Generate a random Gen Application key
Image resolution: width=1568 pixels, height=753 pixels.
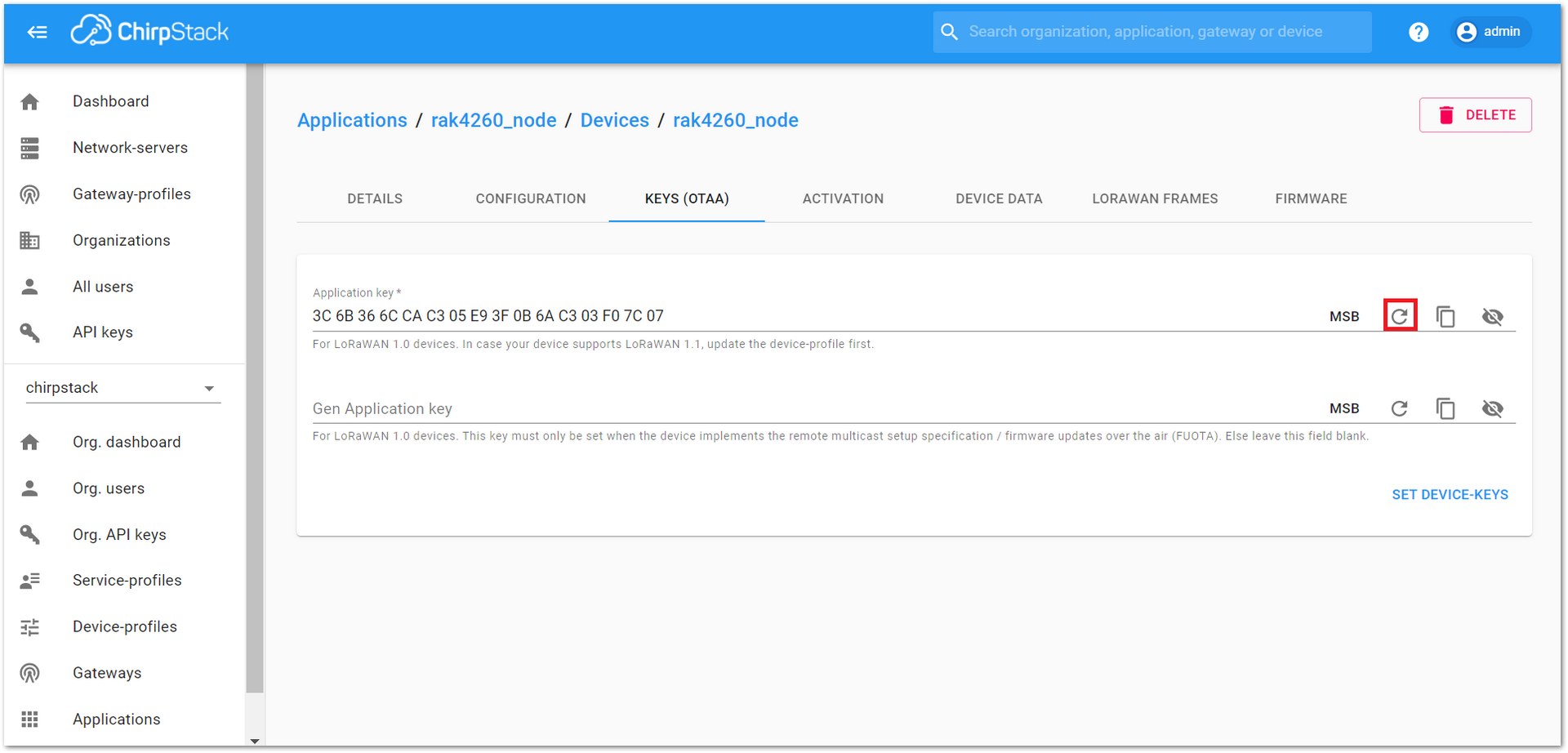point(1400,408)
